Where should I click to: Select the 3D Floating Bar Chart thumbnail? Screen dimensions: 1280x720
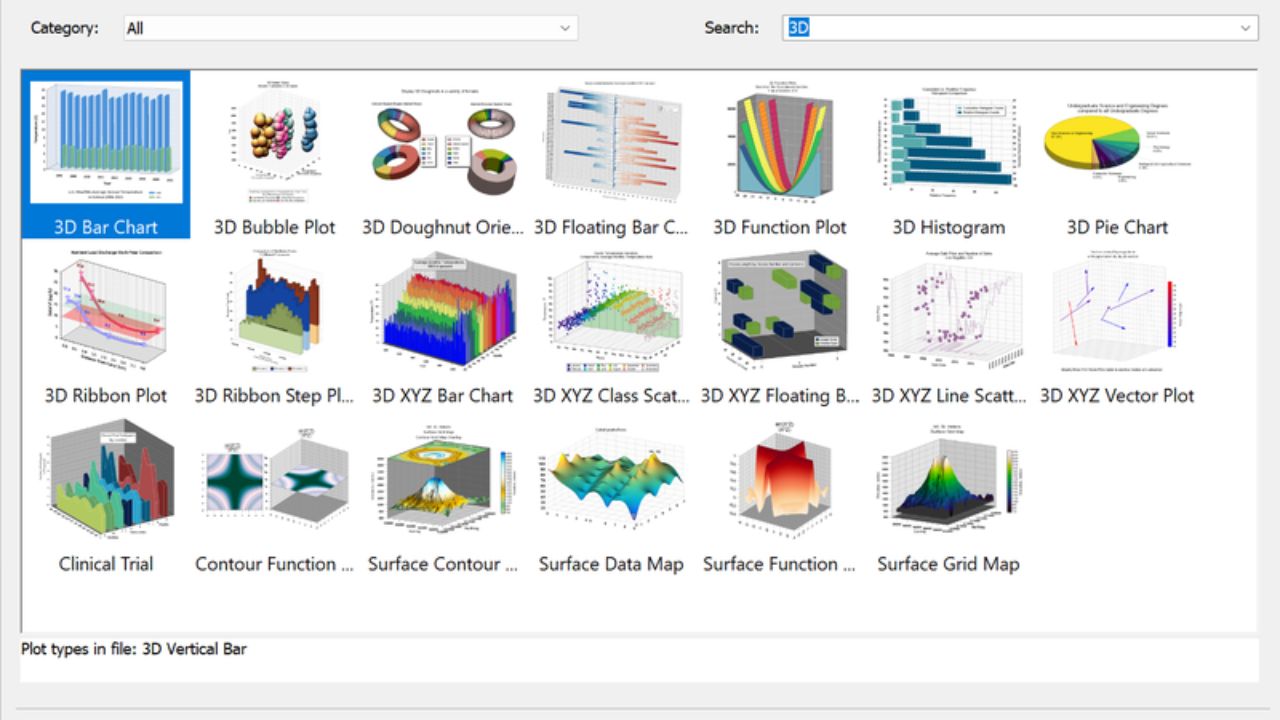[x=611, y=144]
